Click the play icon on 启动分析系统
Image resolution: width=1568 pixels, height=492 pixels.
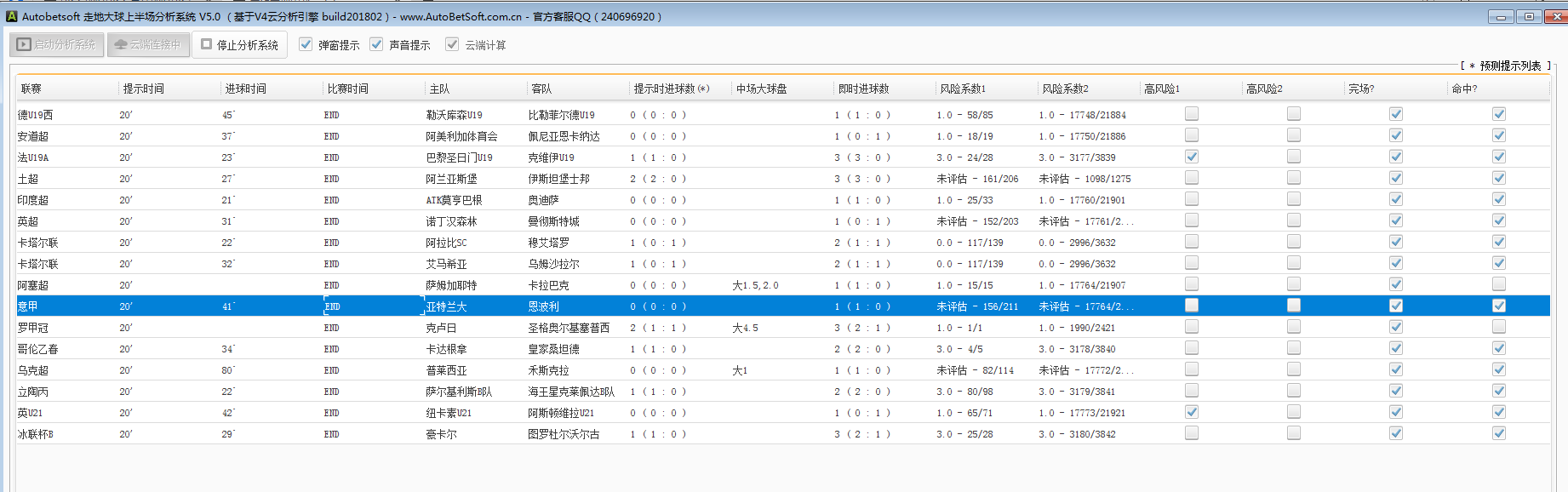tap(24, 44)
